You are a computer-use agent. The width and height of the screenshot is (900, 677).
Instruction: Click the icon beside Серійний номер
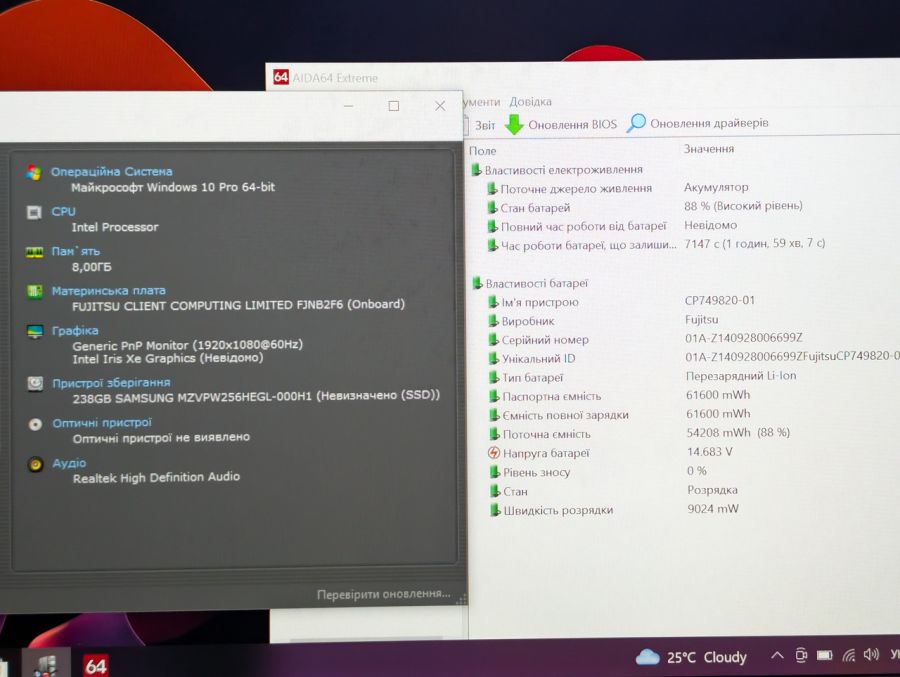[x=493, y=340]
